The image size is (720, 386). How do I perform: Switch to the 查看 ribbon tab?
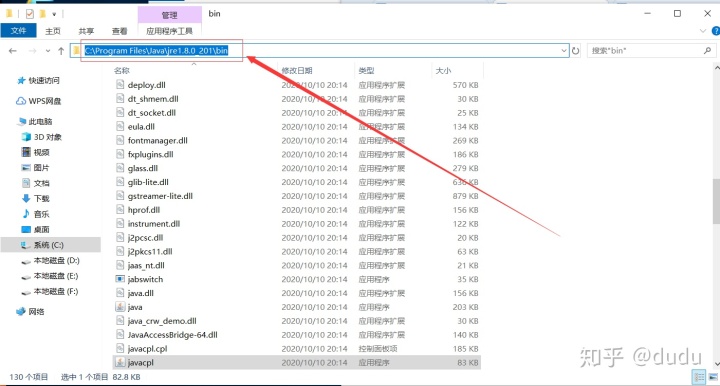pos(119,31)
